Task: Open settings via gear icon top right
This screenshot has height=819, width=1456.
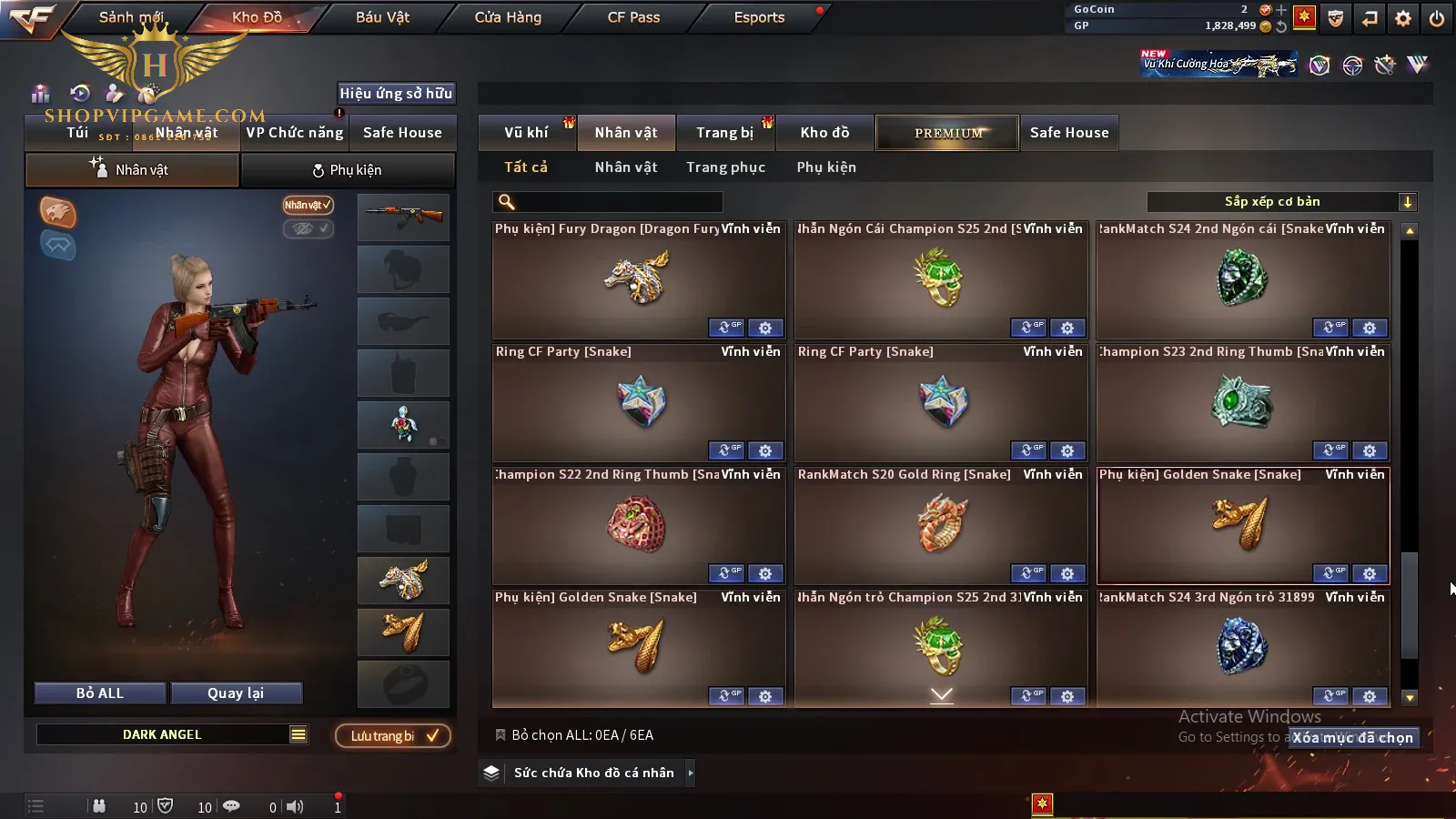Action: (x=1403, y=18)
